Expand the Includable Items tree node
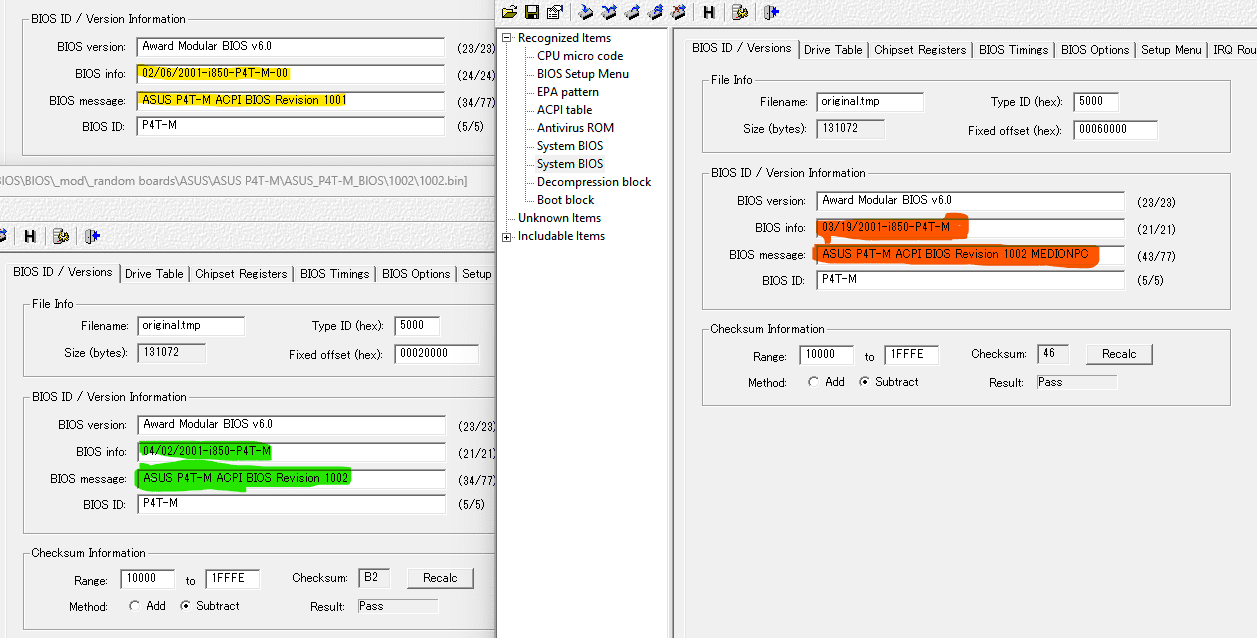The width and height of the screenshot is (1257, 638). 507,236
